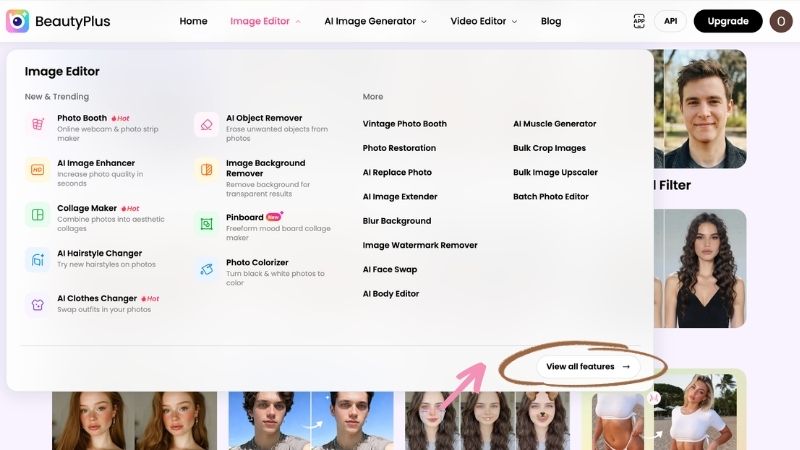Go to the Home page

193,21
